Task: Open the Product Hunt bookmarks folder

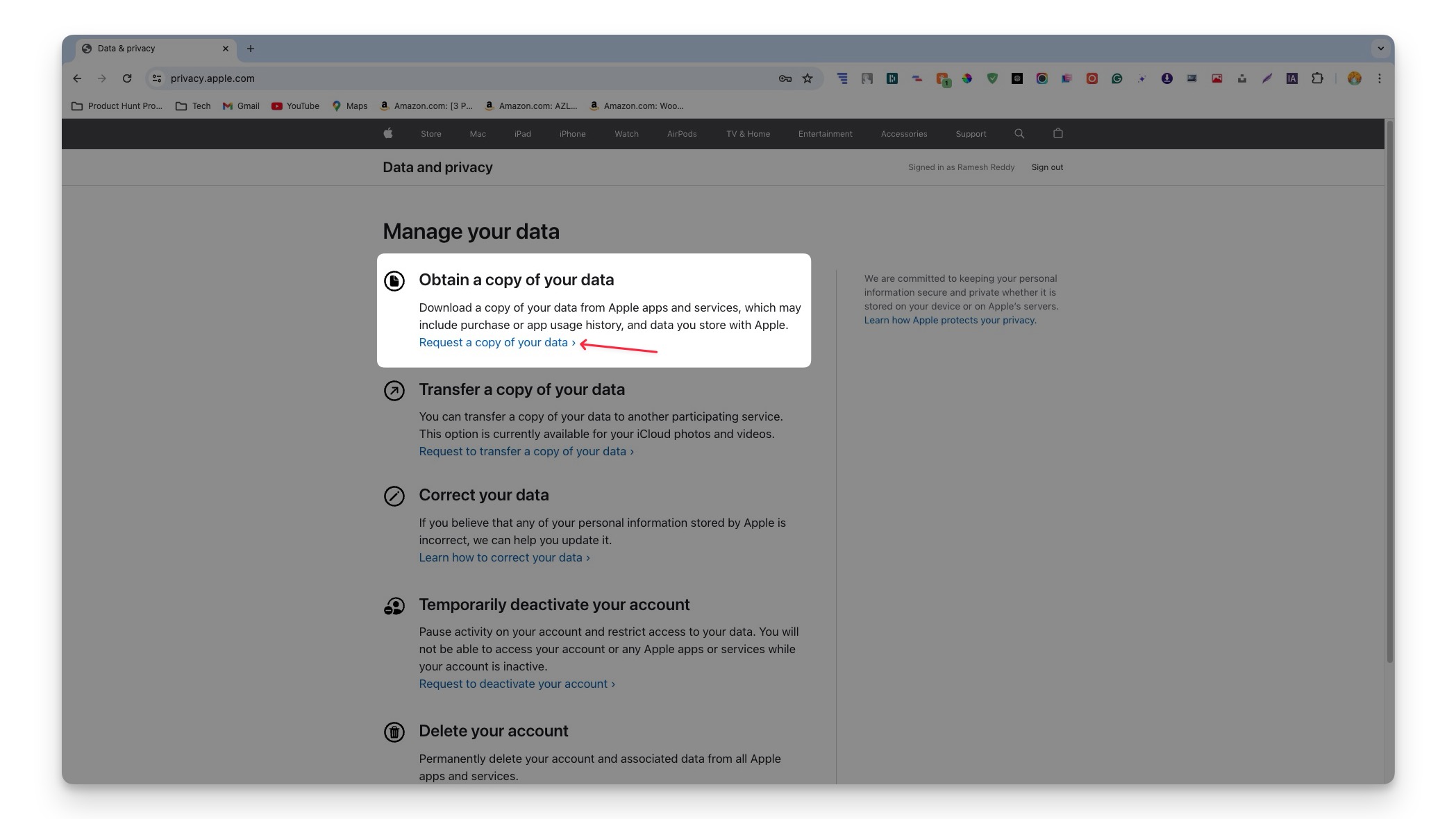Action: tap(117, 106)
